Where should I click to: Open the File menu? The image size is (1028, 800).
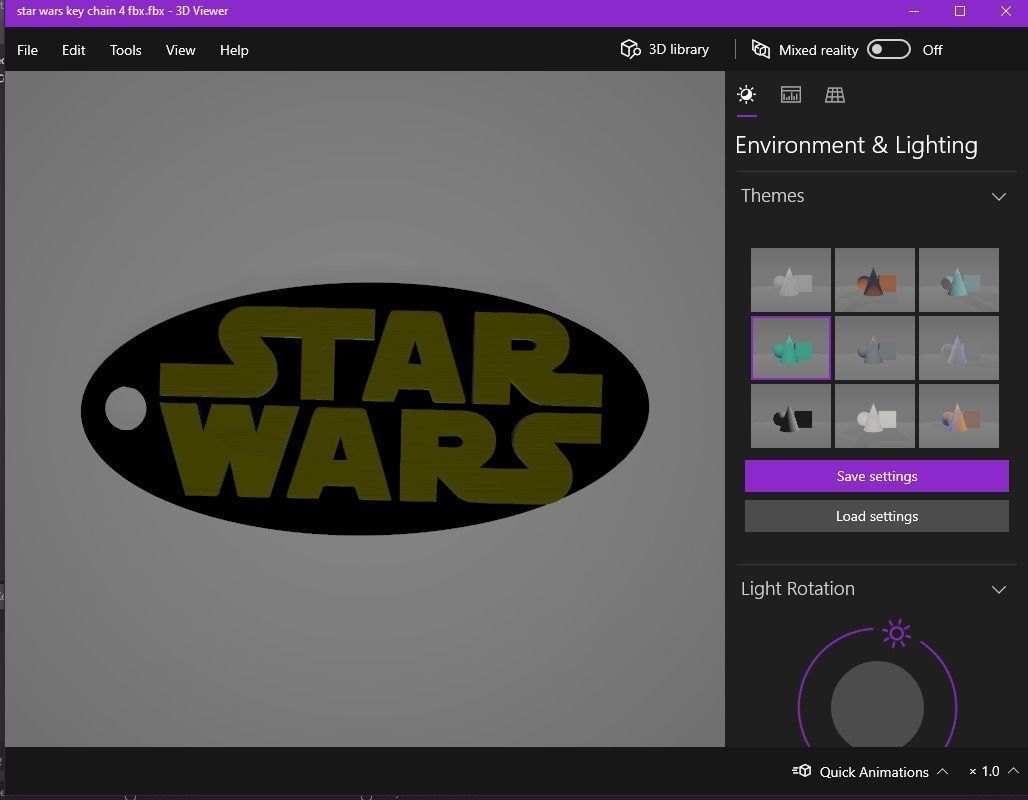(x=27, y=50)
